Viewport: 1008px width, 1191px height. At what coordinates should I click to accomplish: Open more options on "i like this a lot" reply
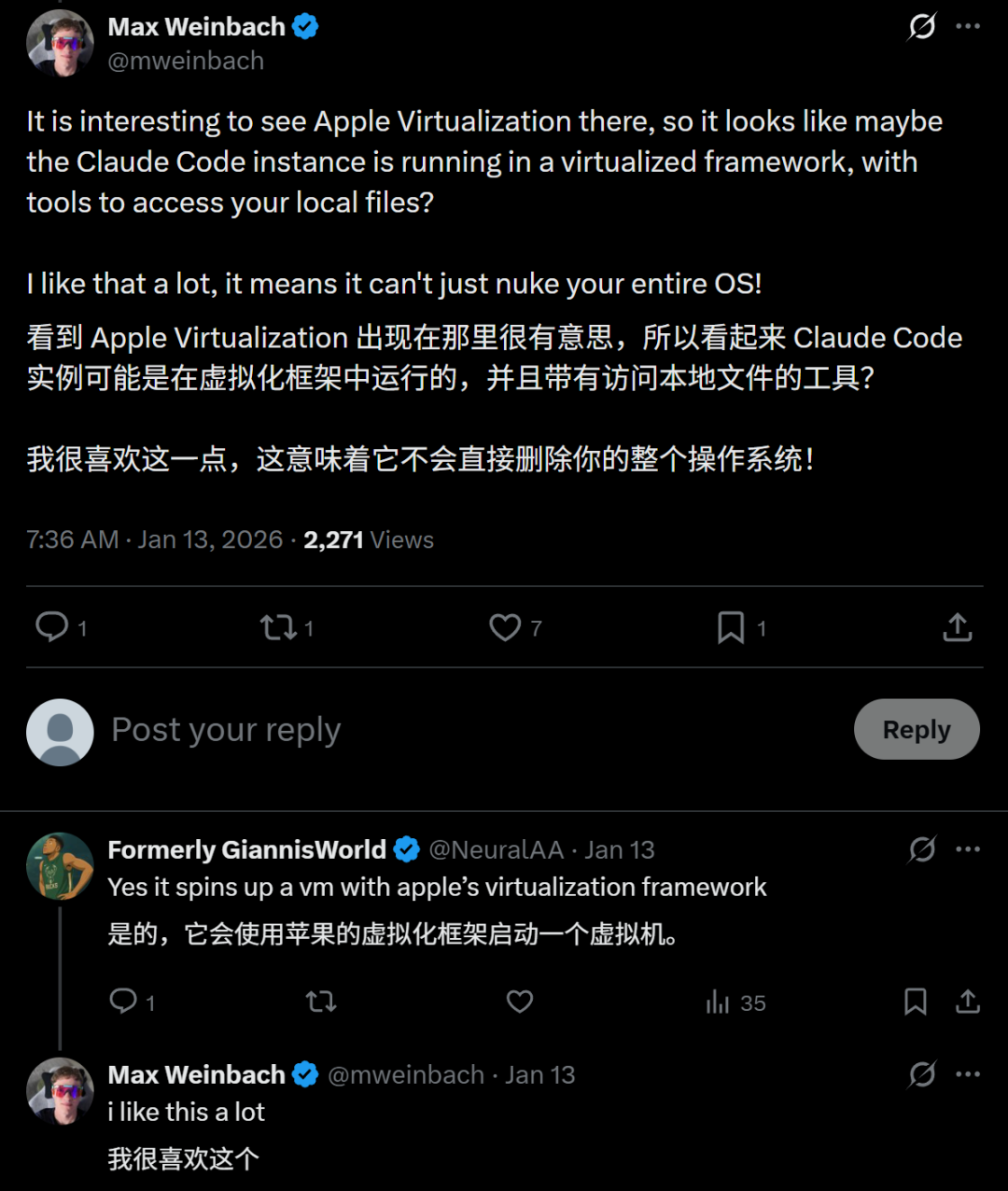pyautogui.click(x=968, y=1074)
